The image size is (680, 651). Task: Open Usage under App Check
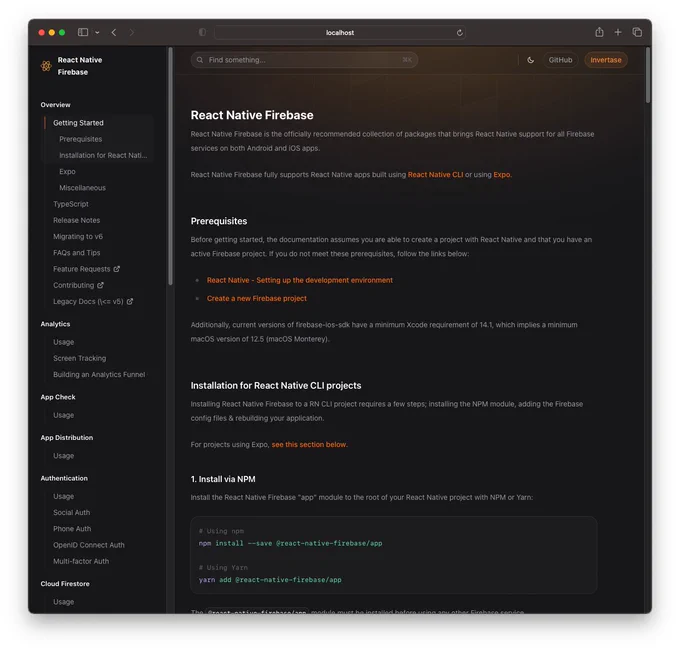pyautogui.click(x=64, y=415)
